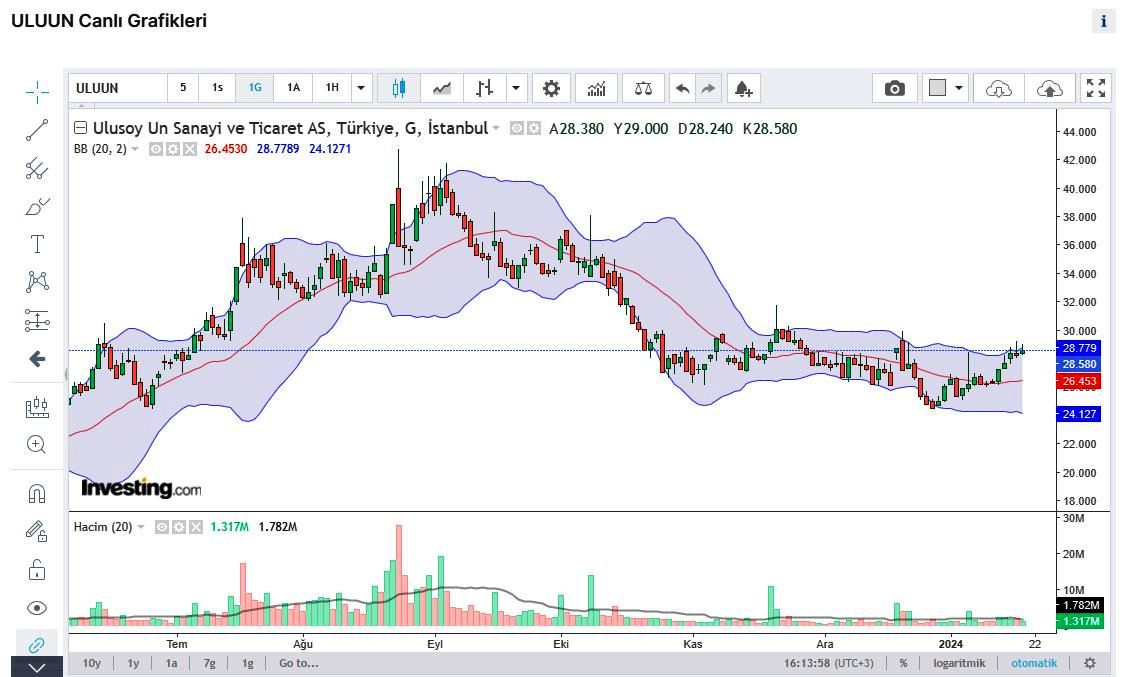
Task: Add a price alert bell
Action: [743, 88]
